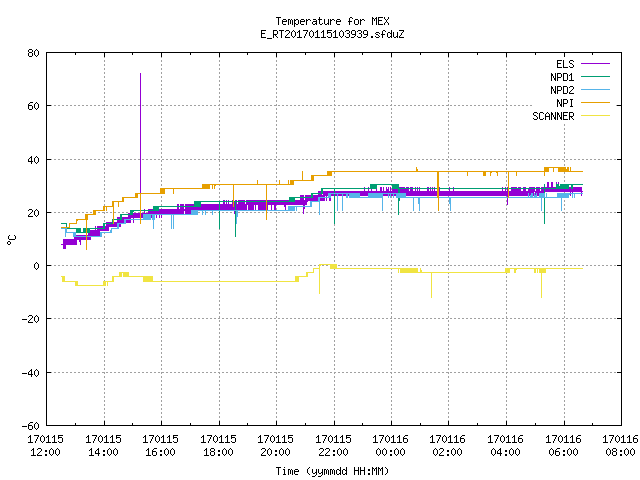The height and width of the screenshot is (480, 640).
Task: Click the x-axis label '170115 14:00'
Action: tap(103, 446)
